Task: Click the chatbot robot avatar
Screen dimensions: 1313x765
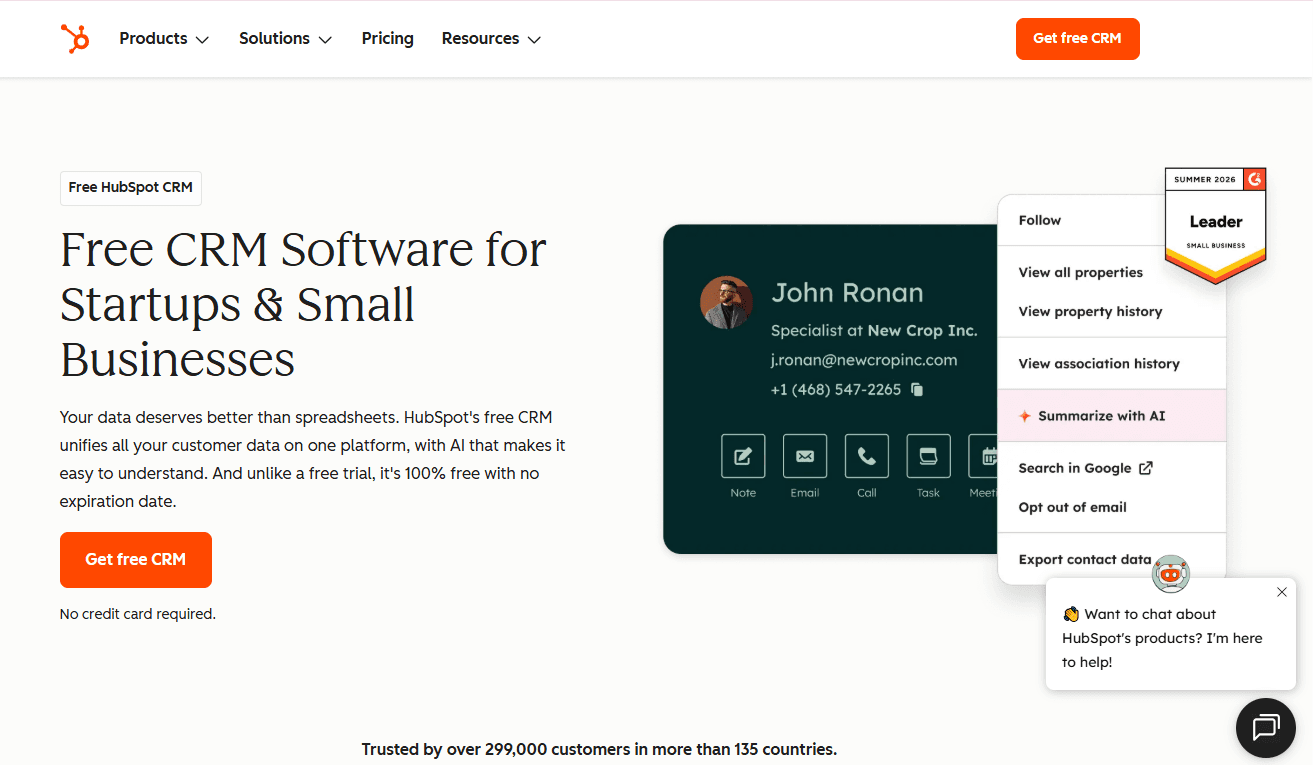Action: click(x=1171, y=574)
